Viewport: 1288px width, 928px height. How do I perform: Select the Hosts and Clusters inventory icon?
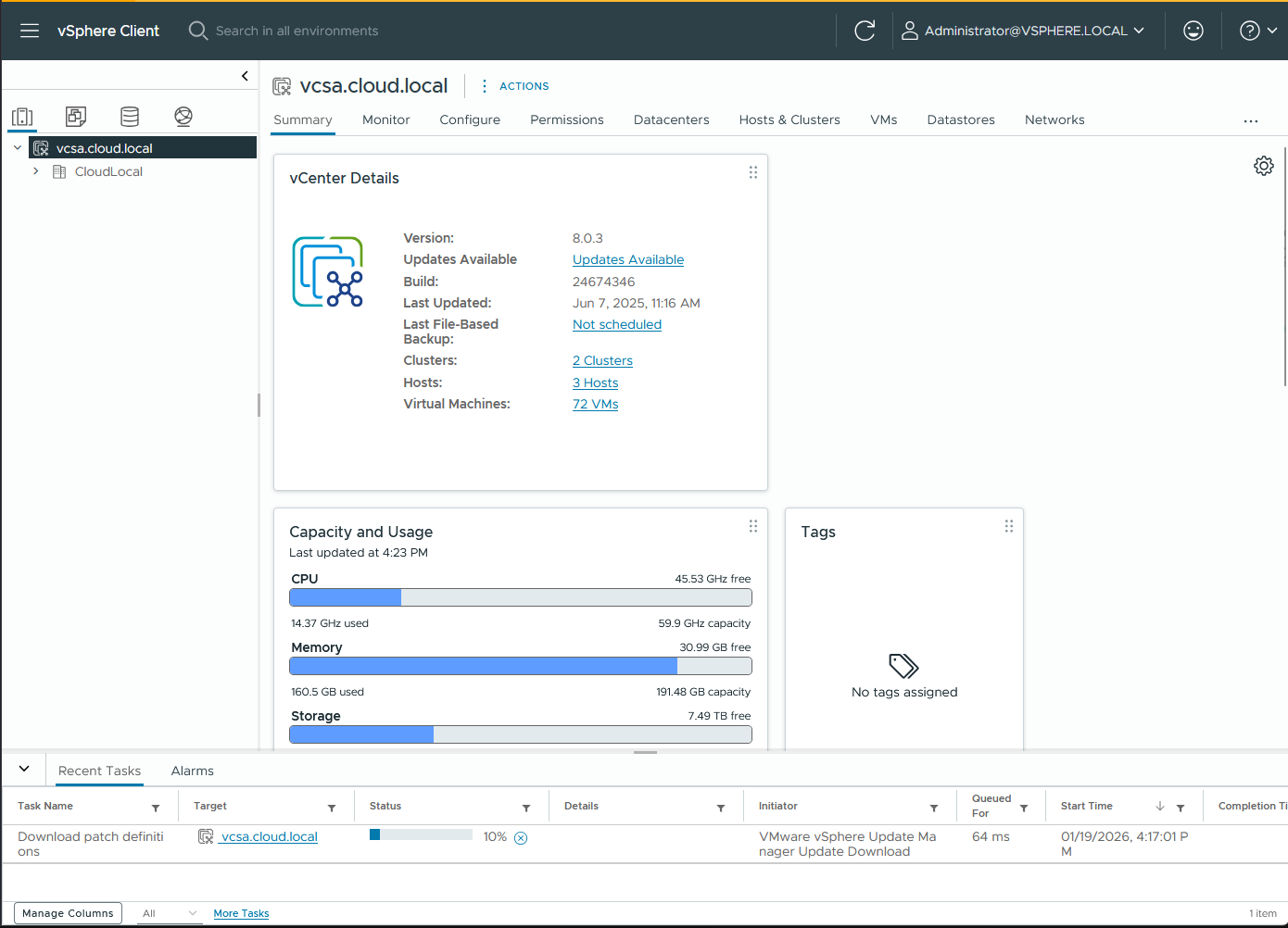[22, 117]
